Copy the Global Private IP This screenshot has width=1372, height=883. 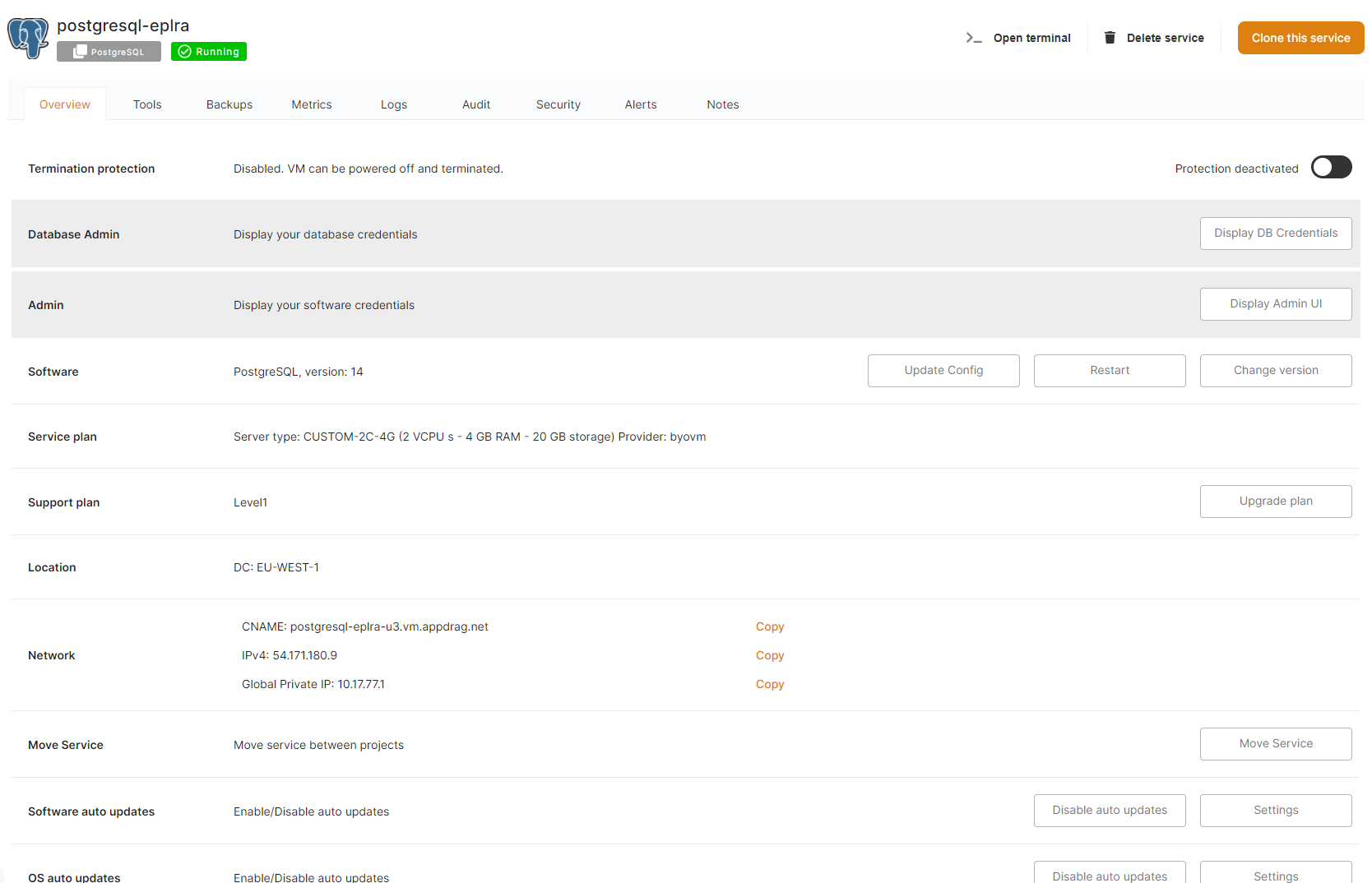coord(770,684)
